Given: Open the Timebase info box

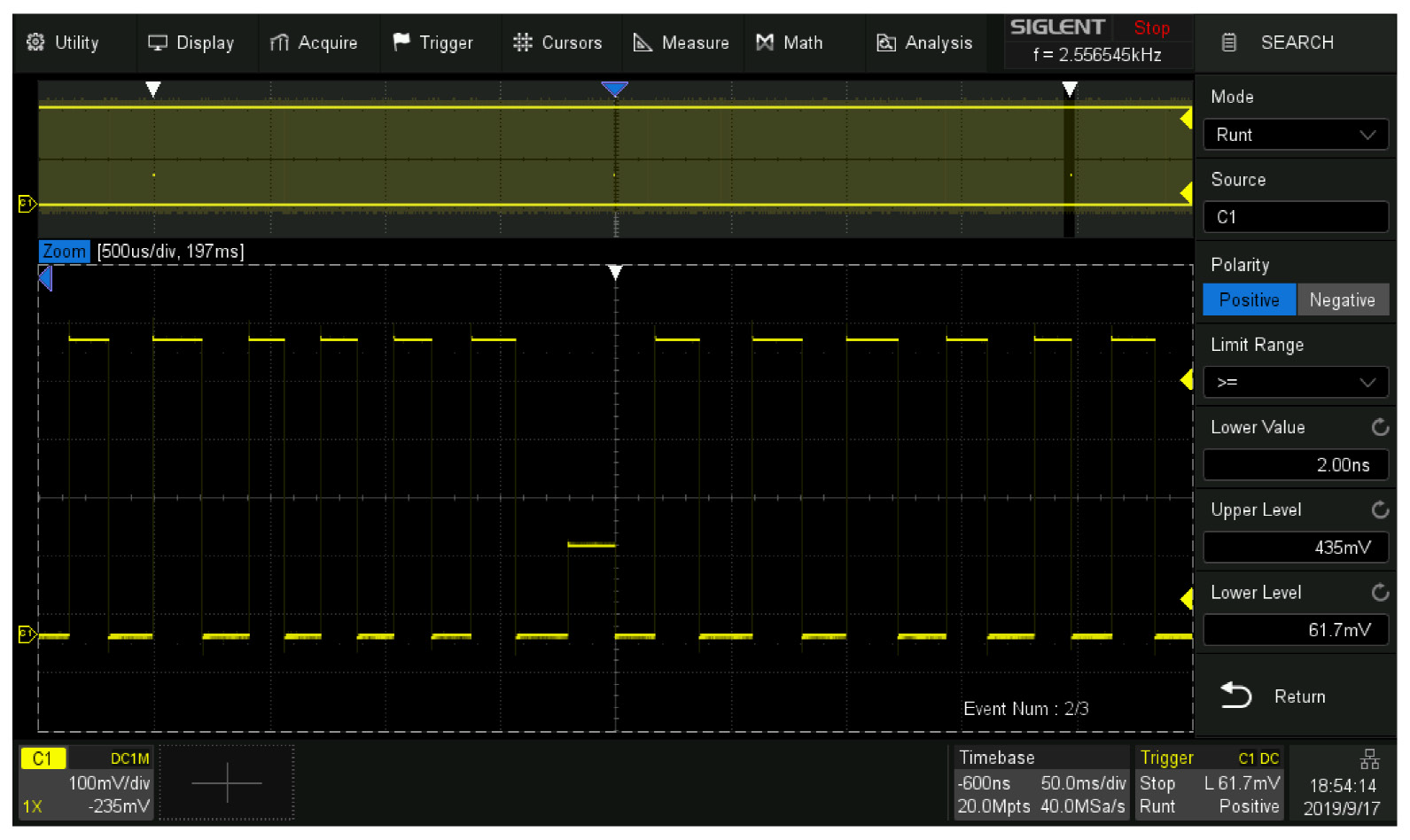Looking at the screenshot, I should [1041, 782].
